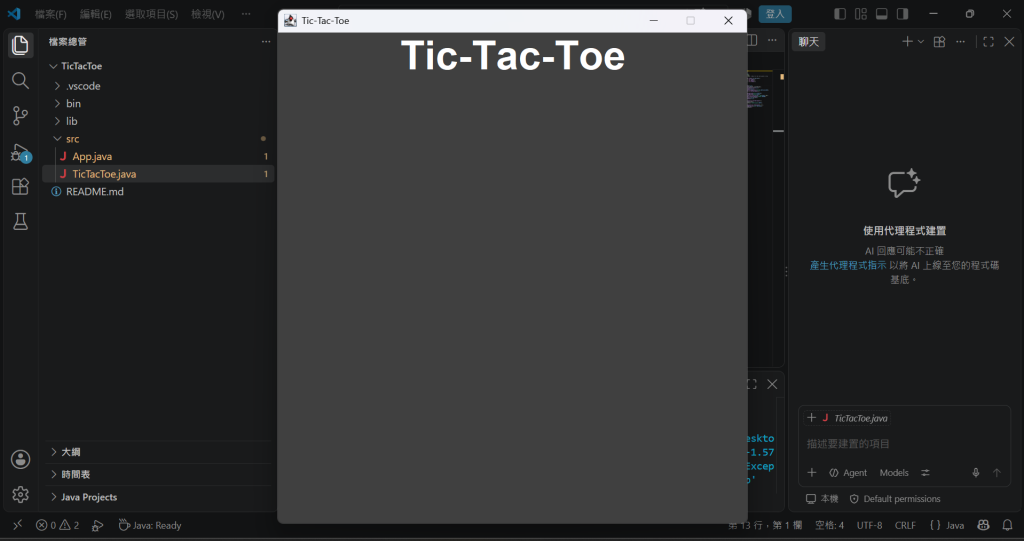Viewport: 1024px width, 541px height.
Task: Open the Source Control view icon
Action: (20, 116)
